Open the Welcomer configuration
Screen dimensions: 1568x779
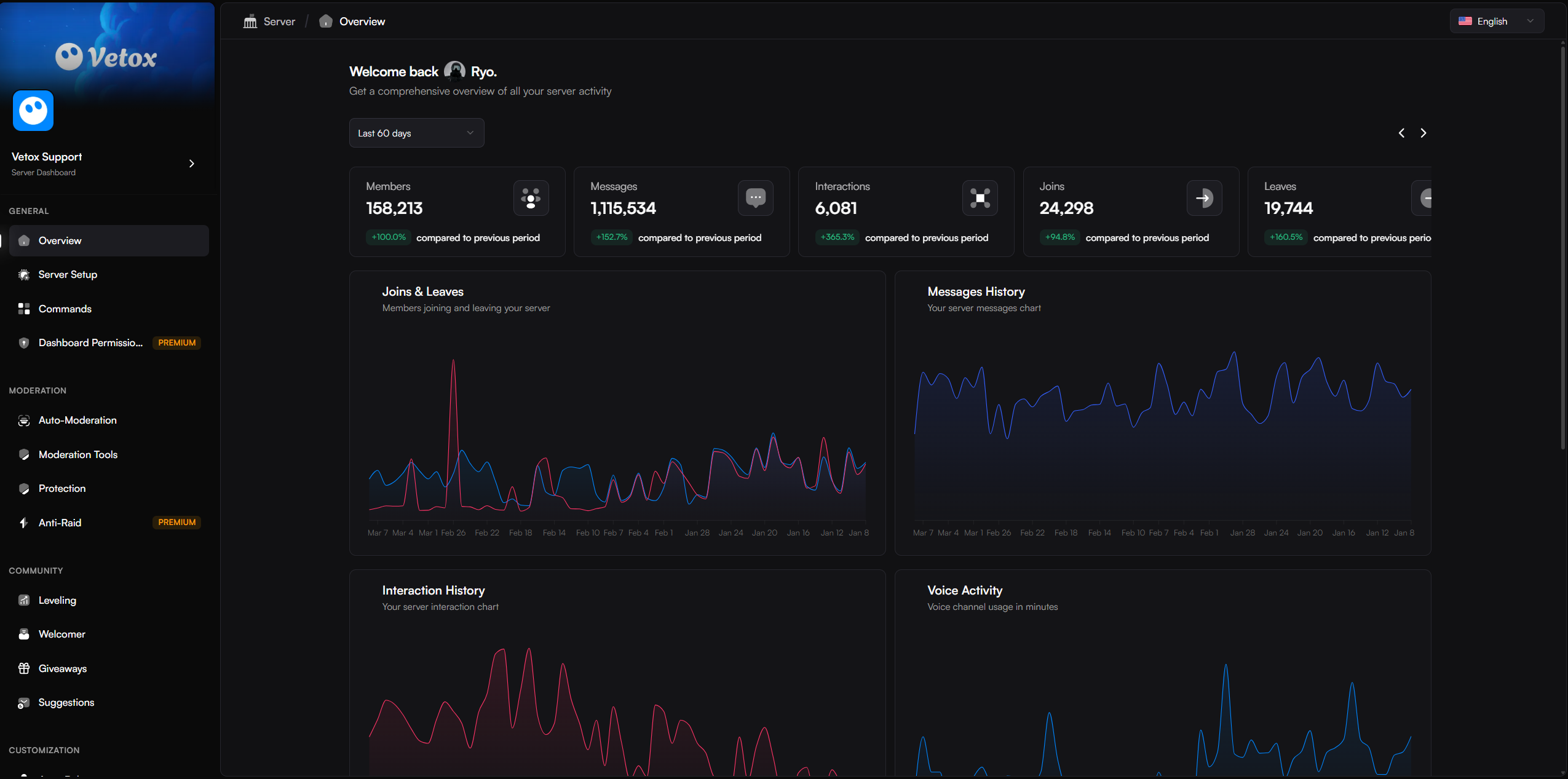[x=61, y=634]
